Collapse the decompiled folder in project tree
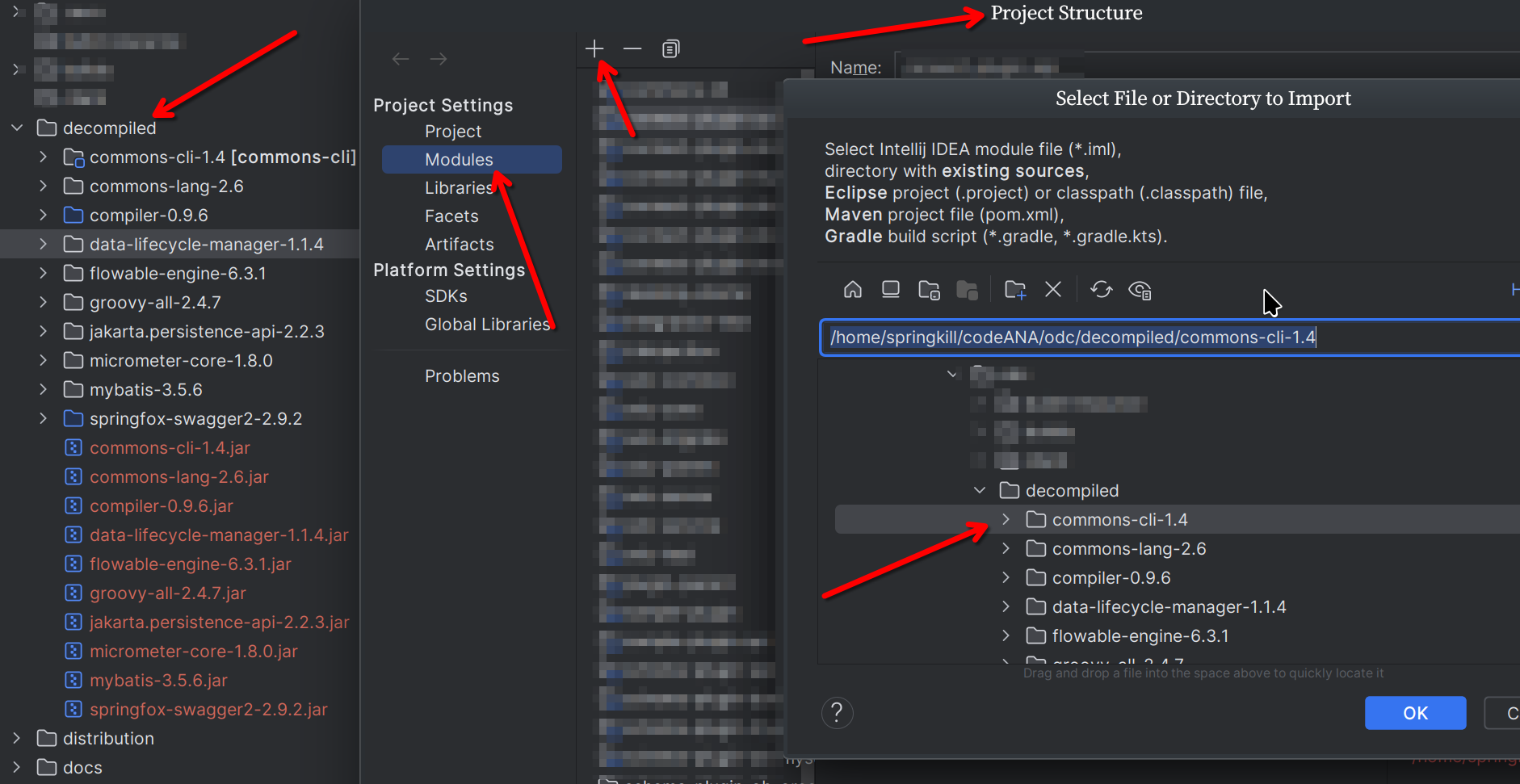This screenshot has width=1520, height=784. point(17,128)
